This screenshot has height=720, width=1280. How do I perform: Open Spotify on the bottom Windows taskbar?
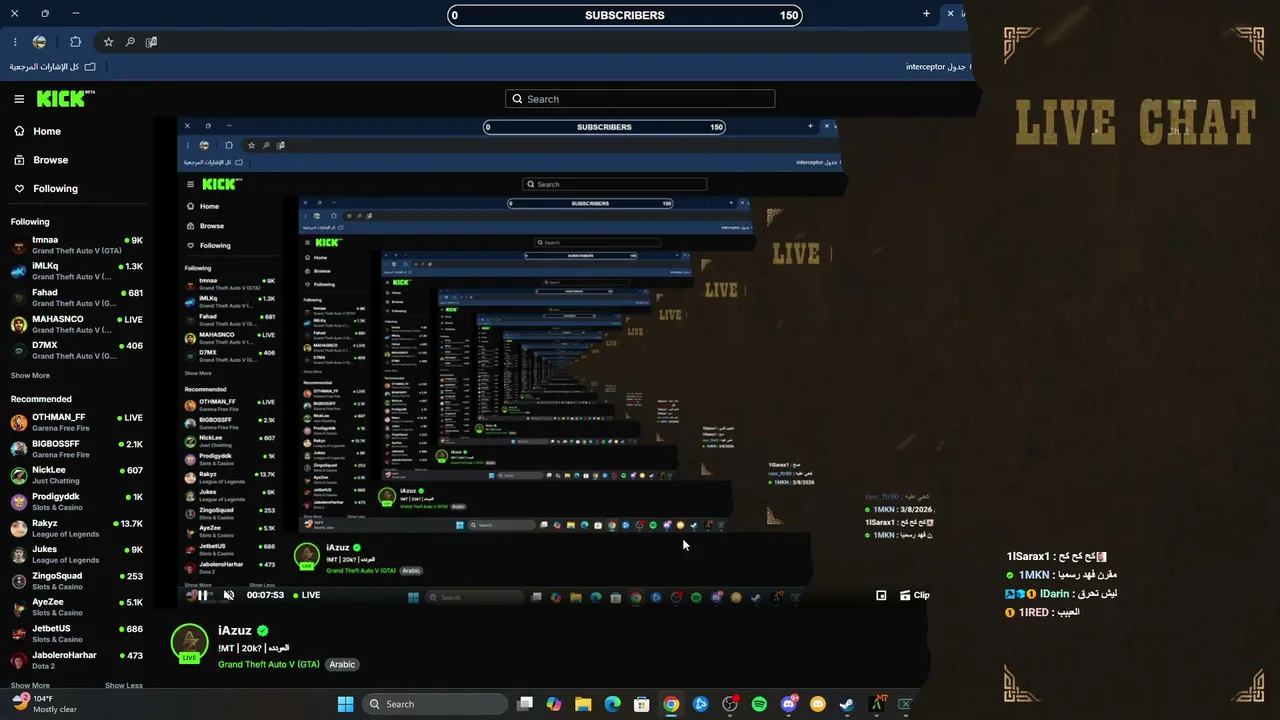(759, 704)
